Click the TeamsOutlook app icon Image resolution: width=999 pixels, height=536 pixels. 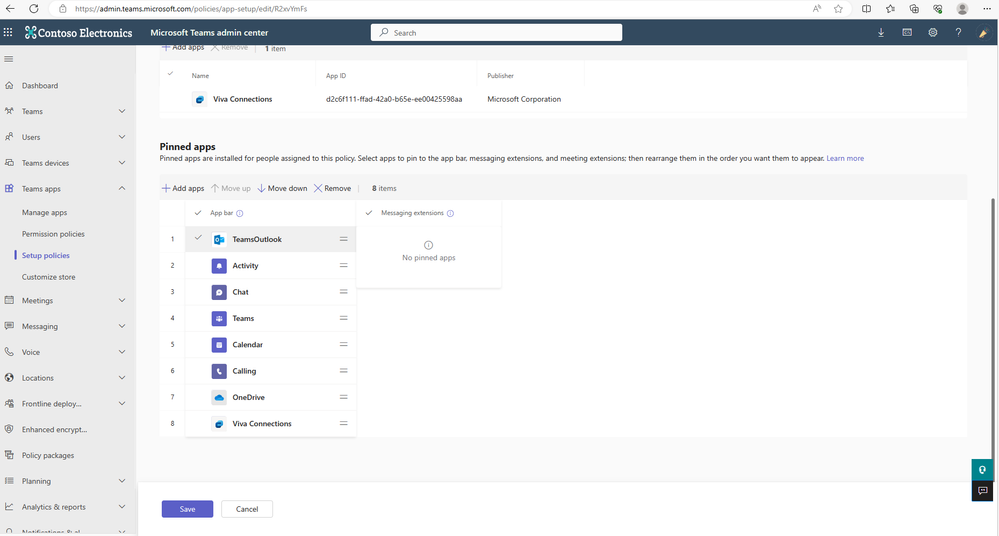tap(219, 240)
